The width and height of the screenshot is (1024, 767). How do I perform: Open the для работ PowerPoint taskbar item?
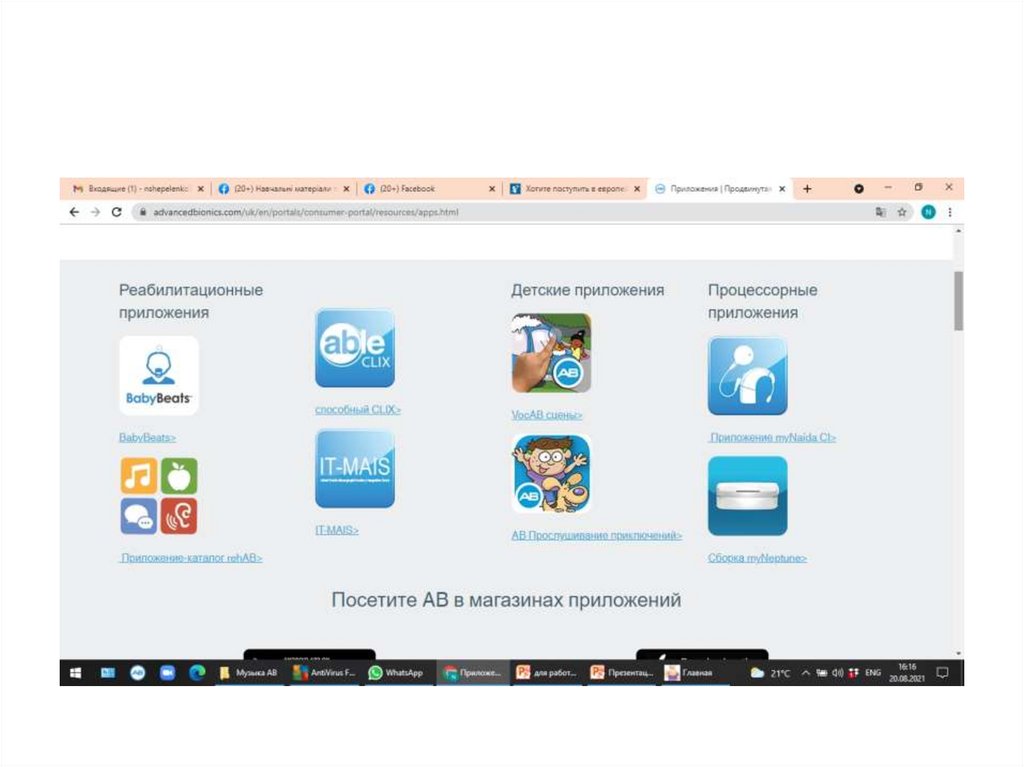(x=546, y=673)
